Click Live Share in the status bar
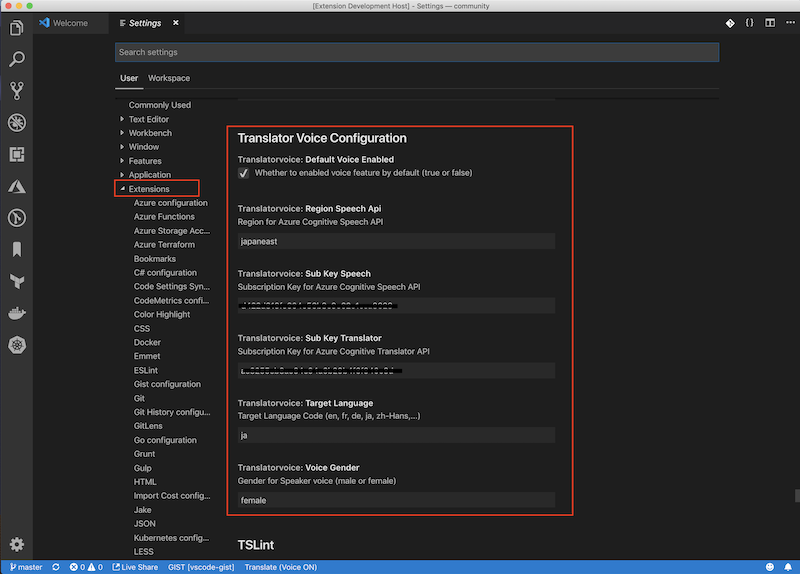 click(135, 567)
